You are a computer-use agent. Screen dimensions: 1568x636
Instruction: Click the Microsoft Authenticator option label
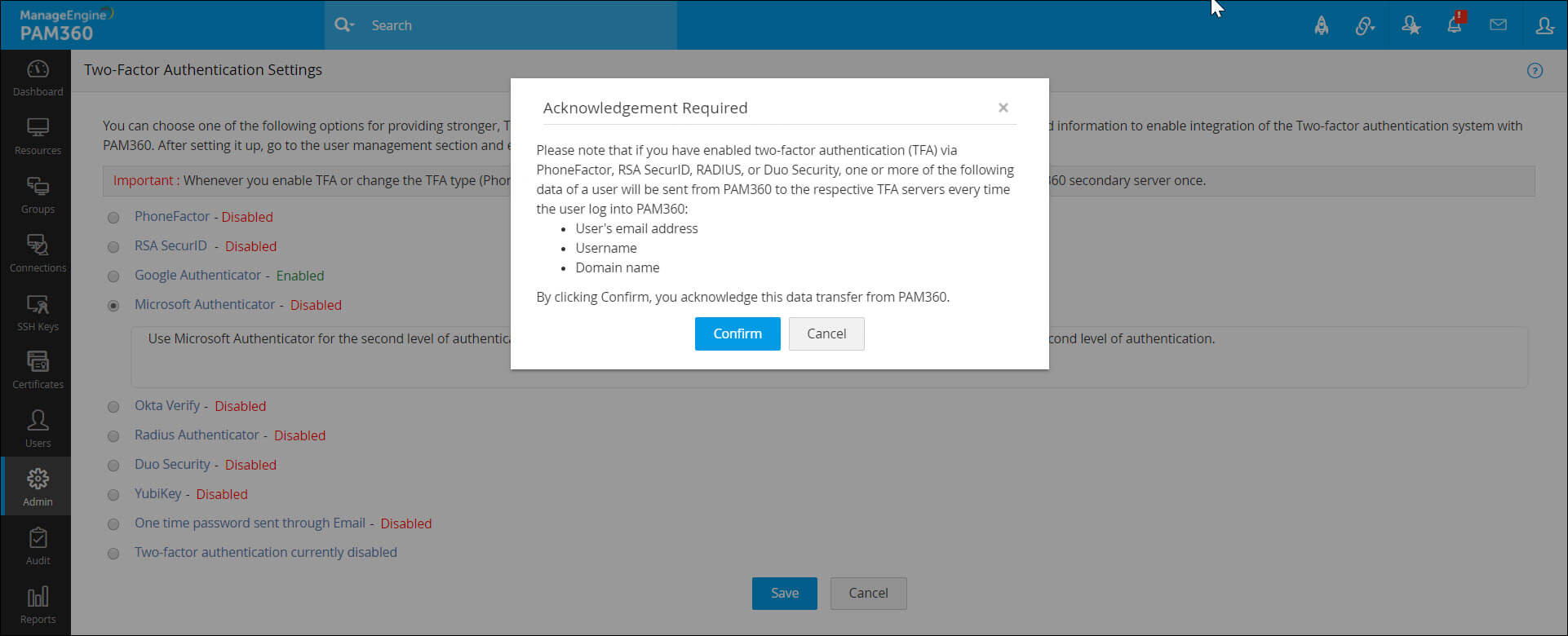(x=205, y=304)
